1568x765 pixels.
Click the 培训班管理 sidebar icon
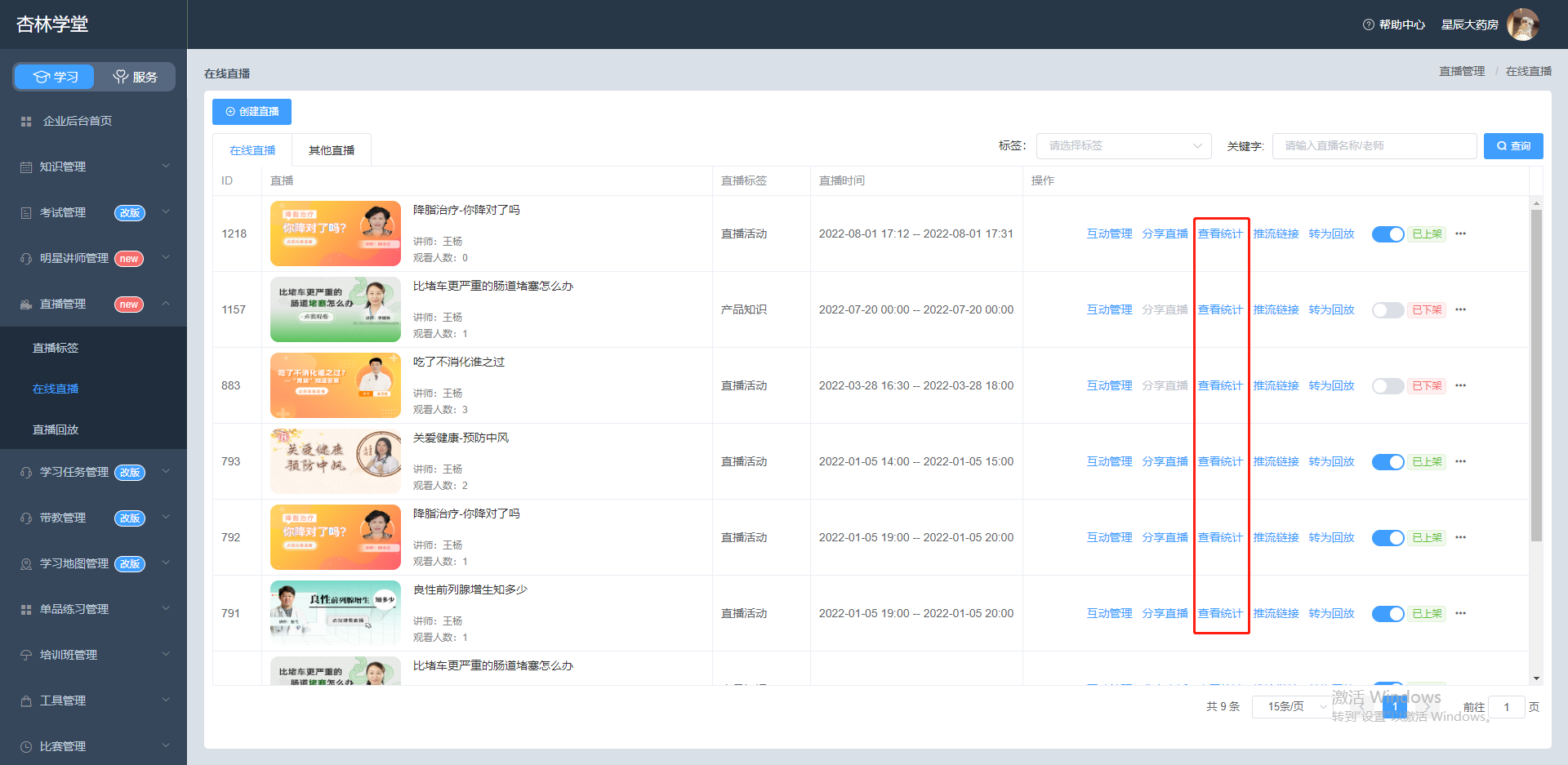click(x=26, y=656)
